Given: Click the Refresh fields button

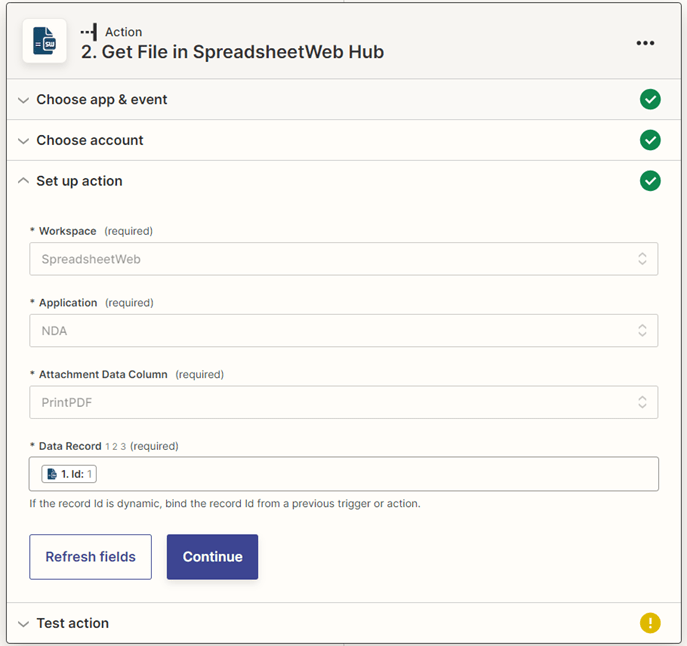Looking at the screenshot, I should tap(91, 557).
